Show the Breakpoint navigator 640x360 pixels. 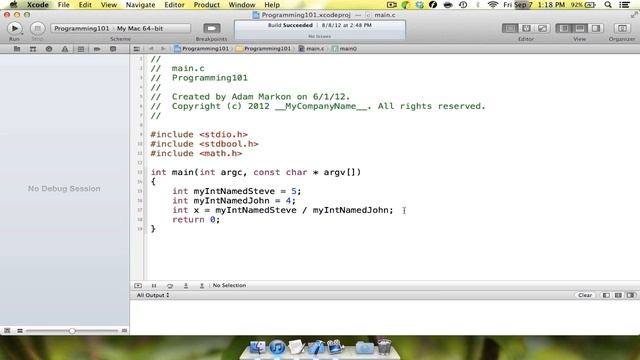(97, 49)
